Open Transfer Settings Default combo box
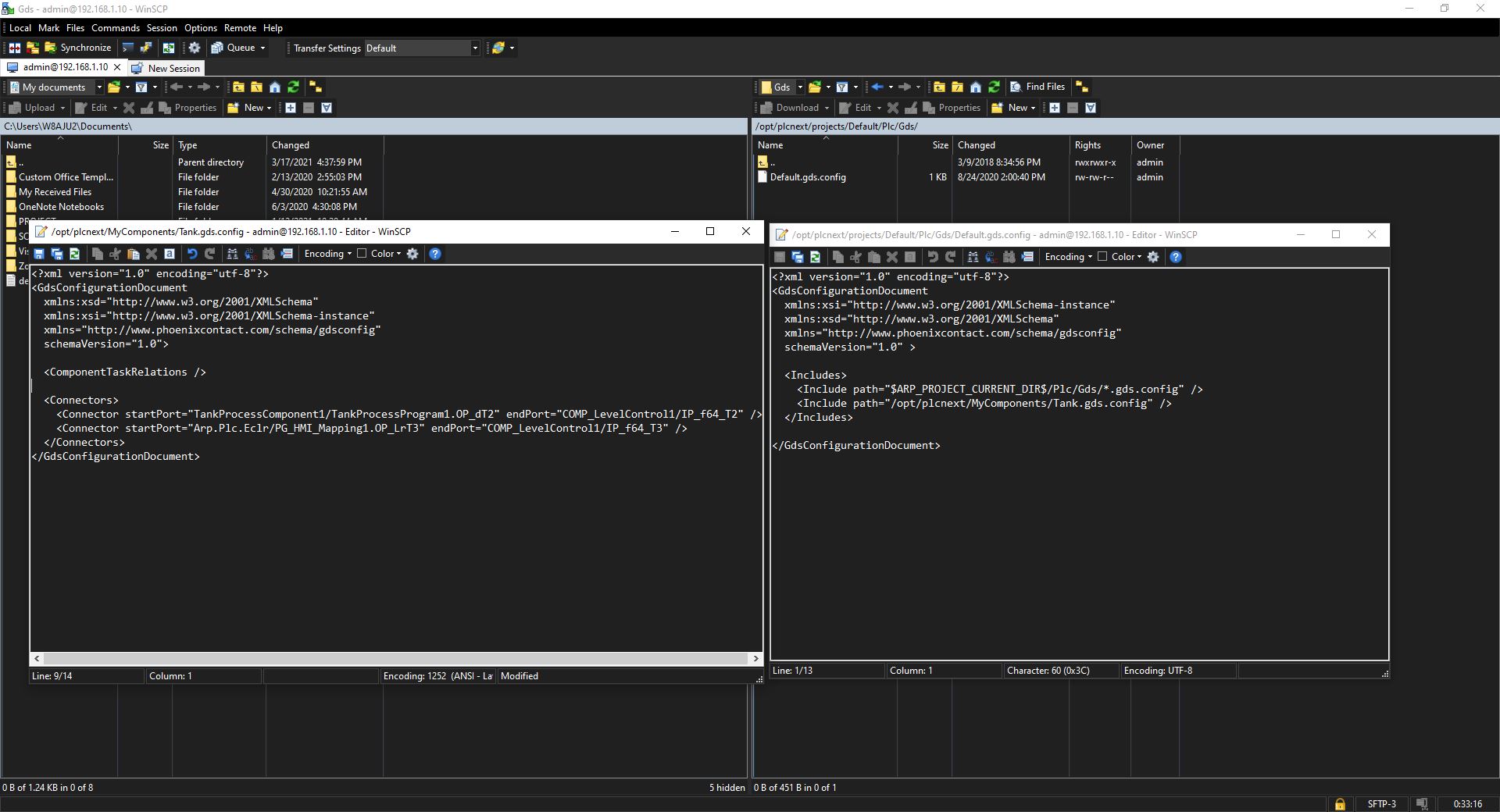This screenshot has height=812, width=1500. click(x=422, y=48)
